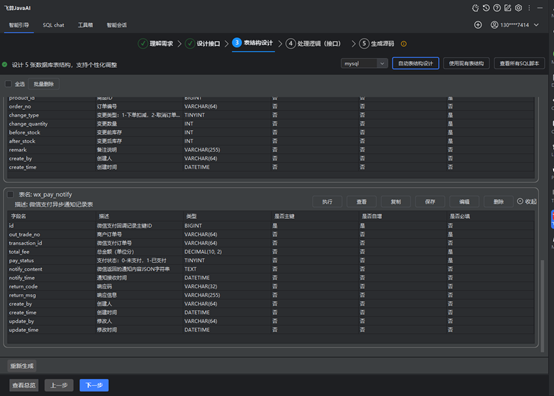Click the plus circle new session icon
This screenshot has width=554, height=396.
478,25
